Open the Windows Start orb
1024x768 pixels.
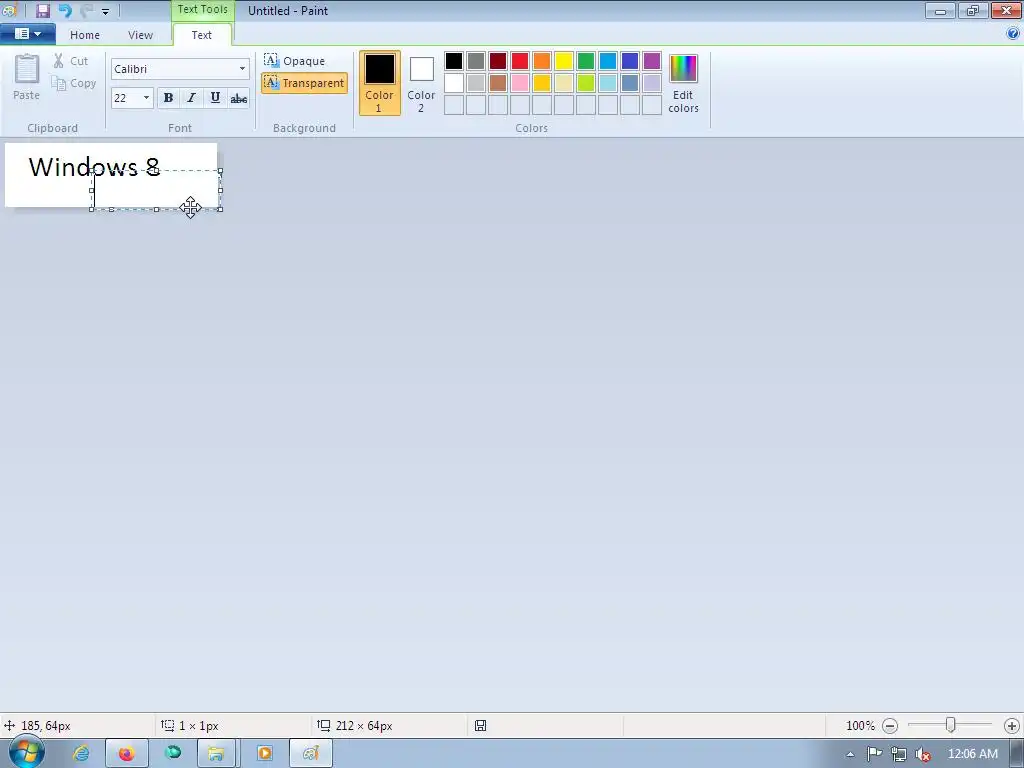(x=26, y=752)
